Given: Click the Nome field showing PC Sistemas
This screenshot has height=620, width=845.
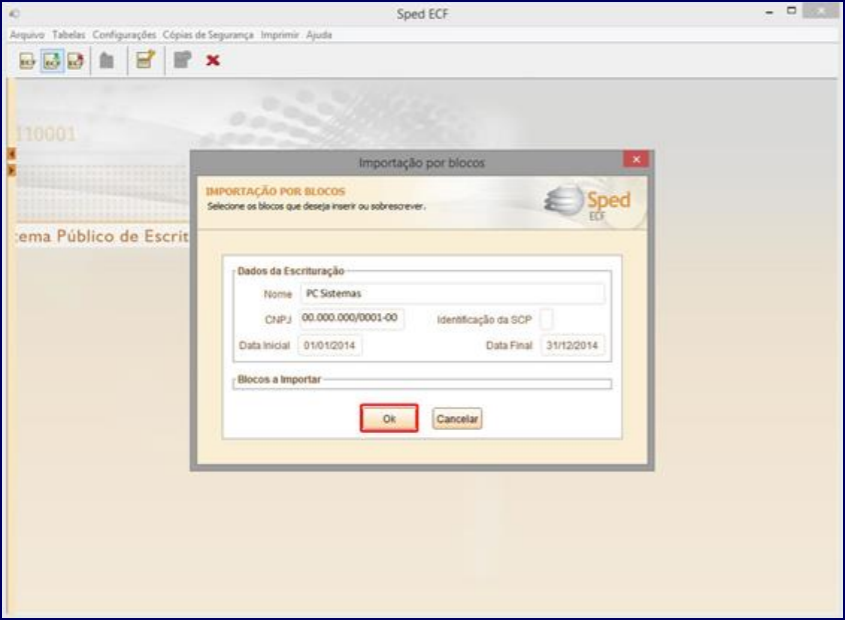Looking at the screenshot, I should pyautogui.click(x=452, y=294).
